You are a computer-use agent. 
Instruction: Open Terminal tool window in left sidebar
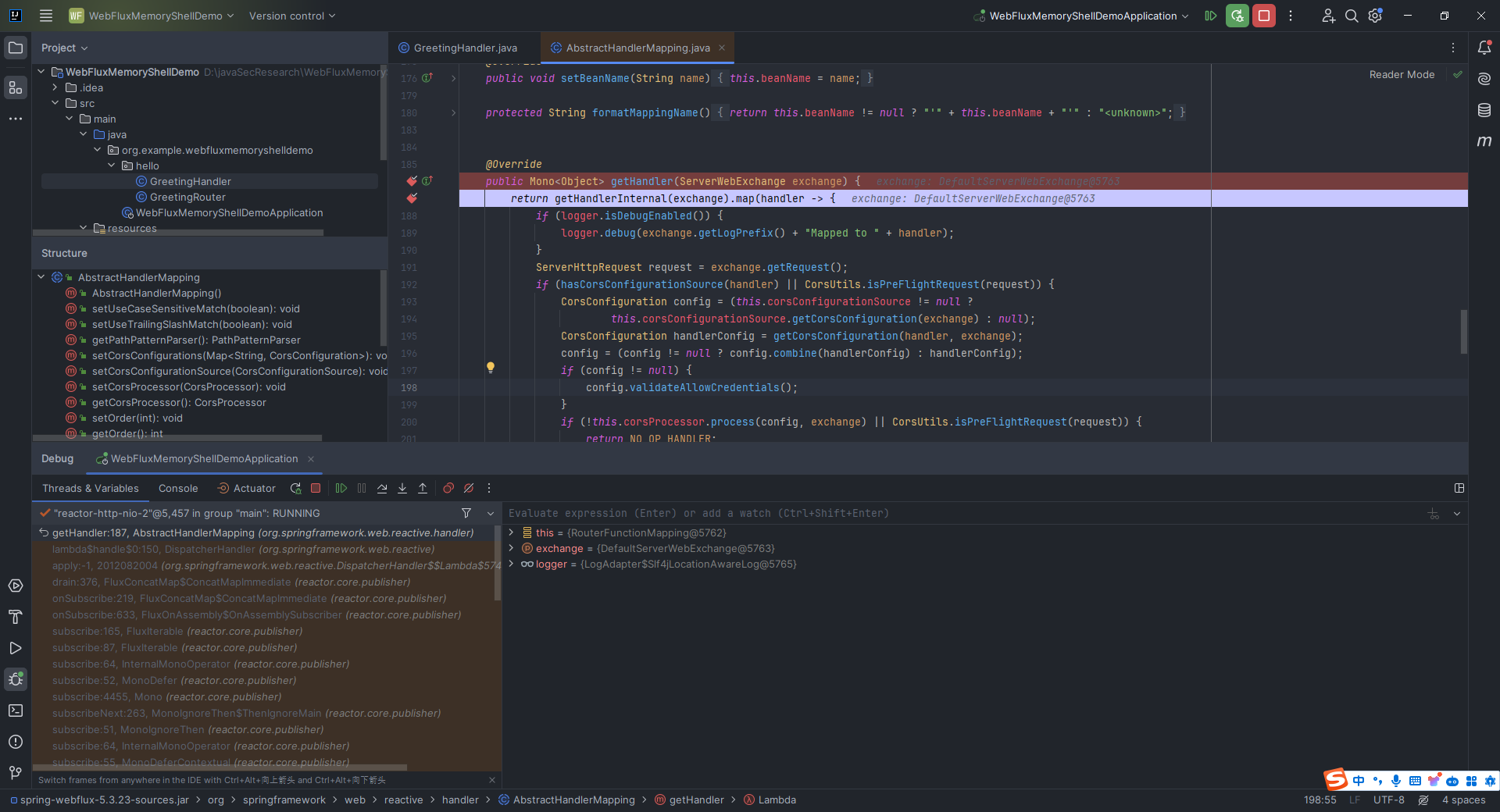pyautogui.click(x=16, y=710)
